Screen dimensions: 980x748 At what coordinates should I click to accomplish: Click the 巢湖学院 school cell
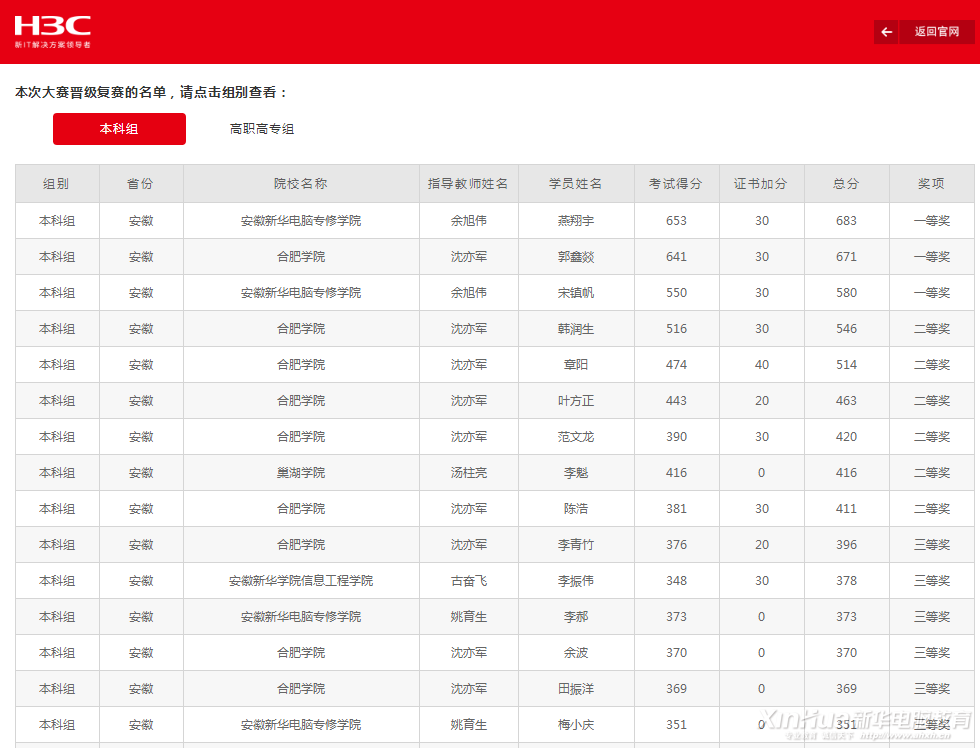pos(301,473)
